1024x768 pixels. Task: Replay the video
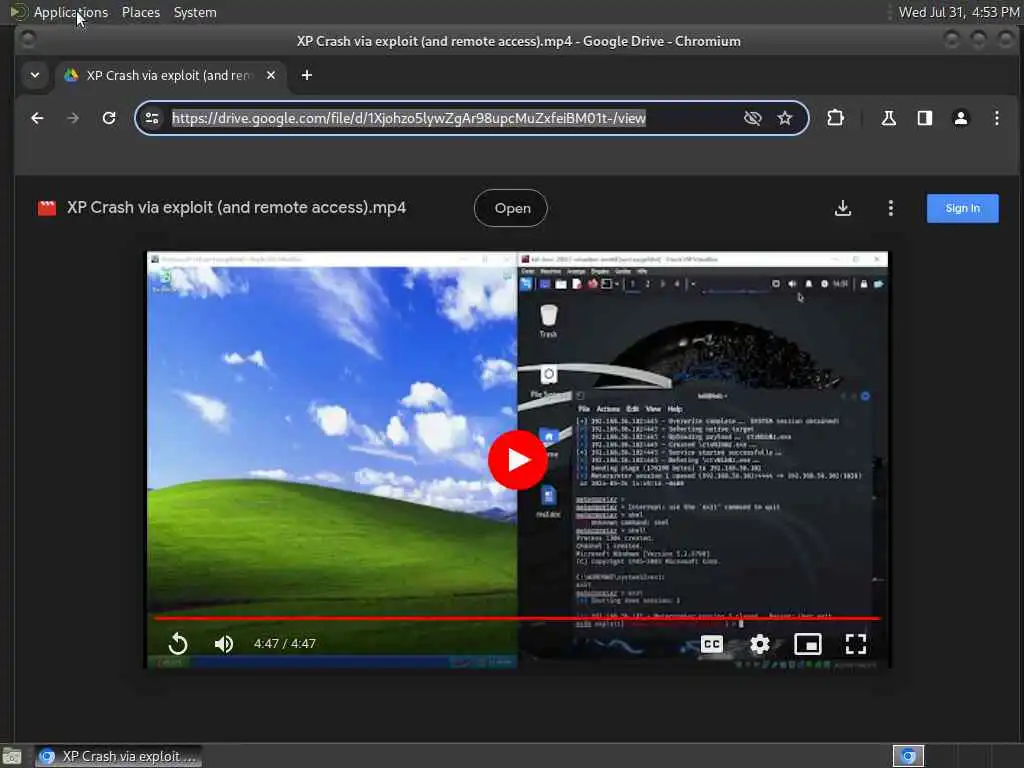click(x=178, y=644)
